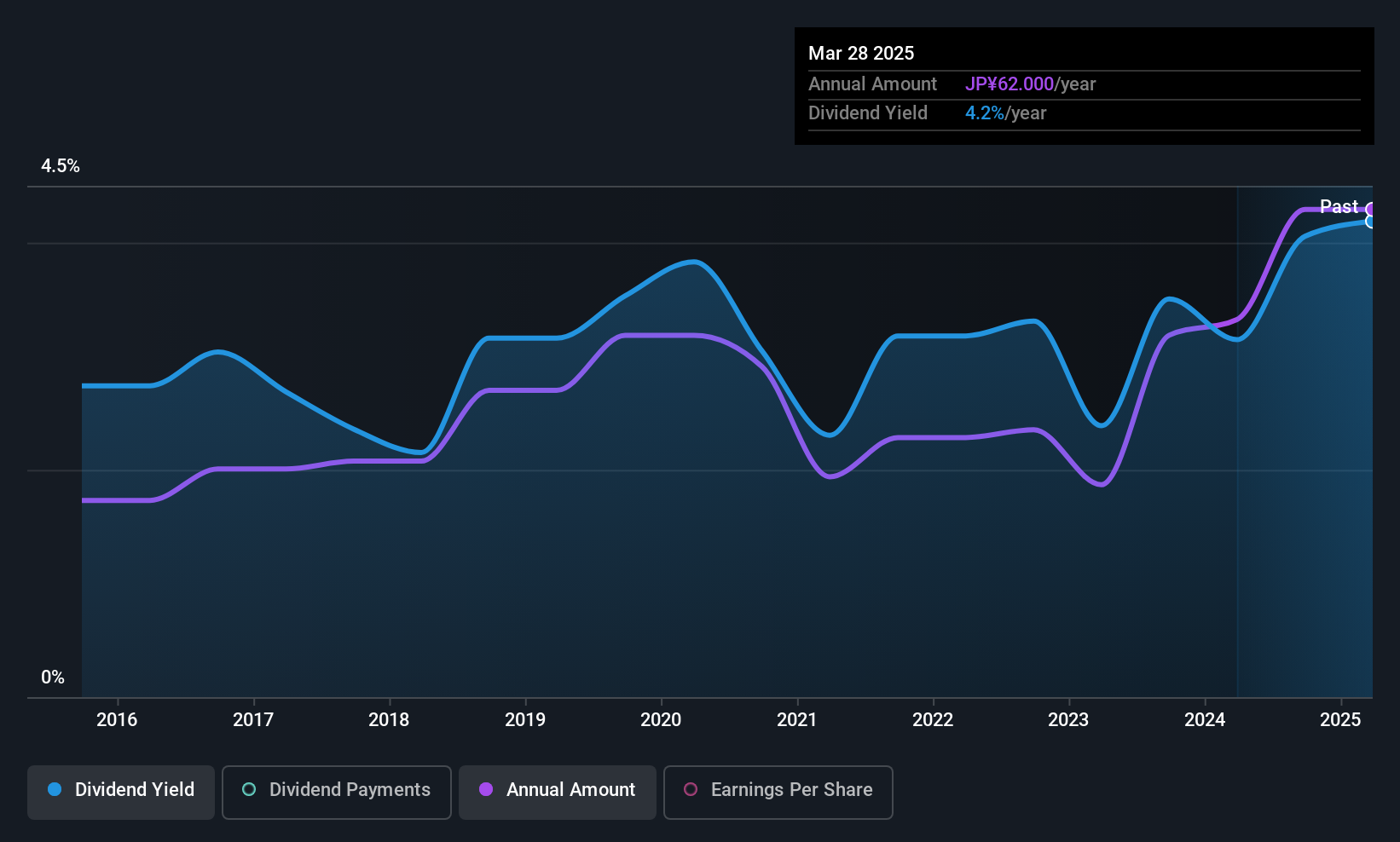Click the 0% y-axis label
Image resolution: width=1400 pixels, height=842 pixels.
point(53,678)
